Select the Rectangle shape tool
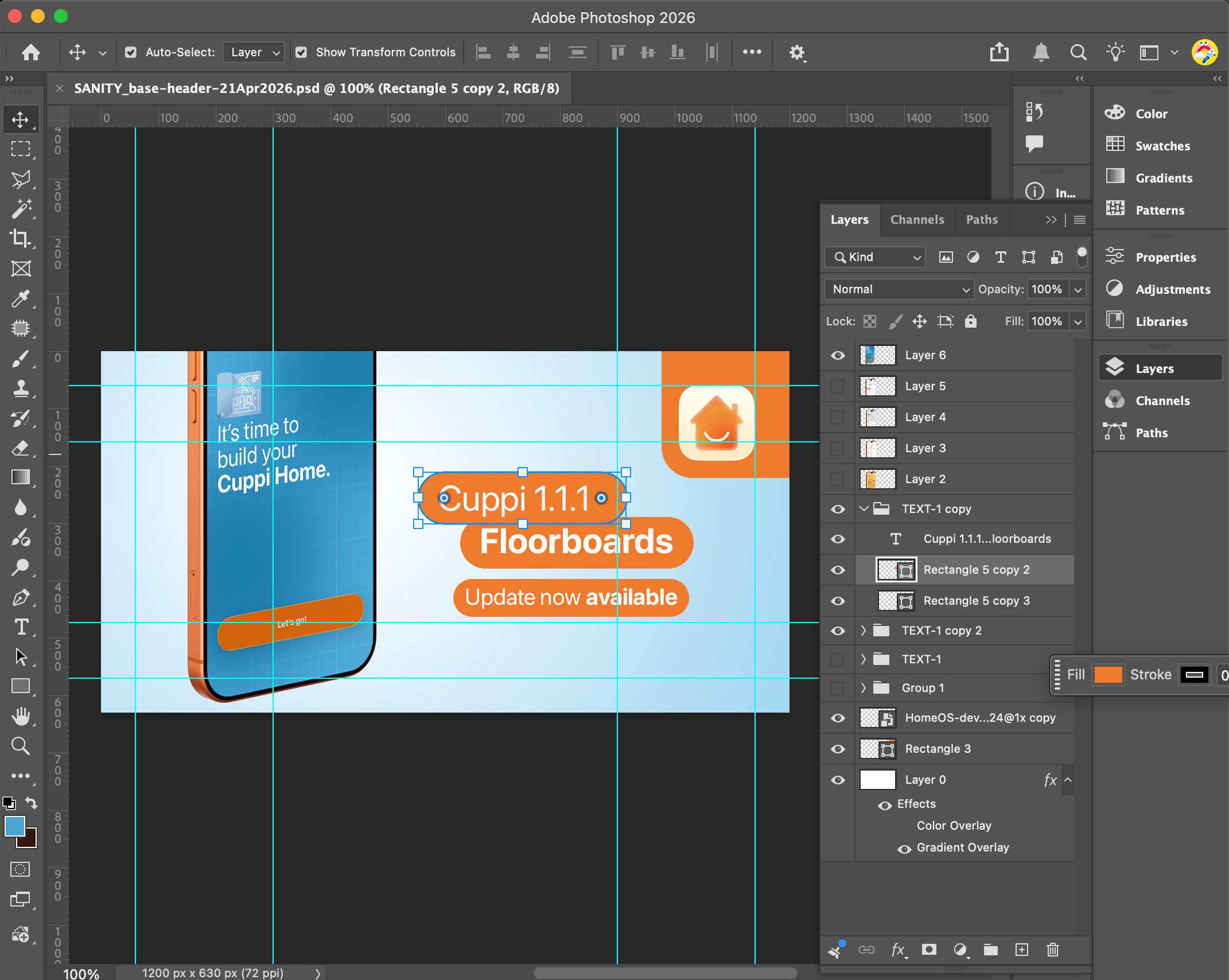This screenshot has width=1229, height=980. pos(21,686)
